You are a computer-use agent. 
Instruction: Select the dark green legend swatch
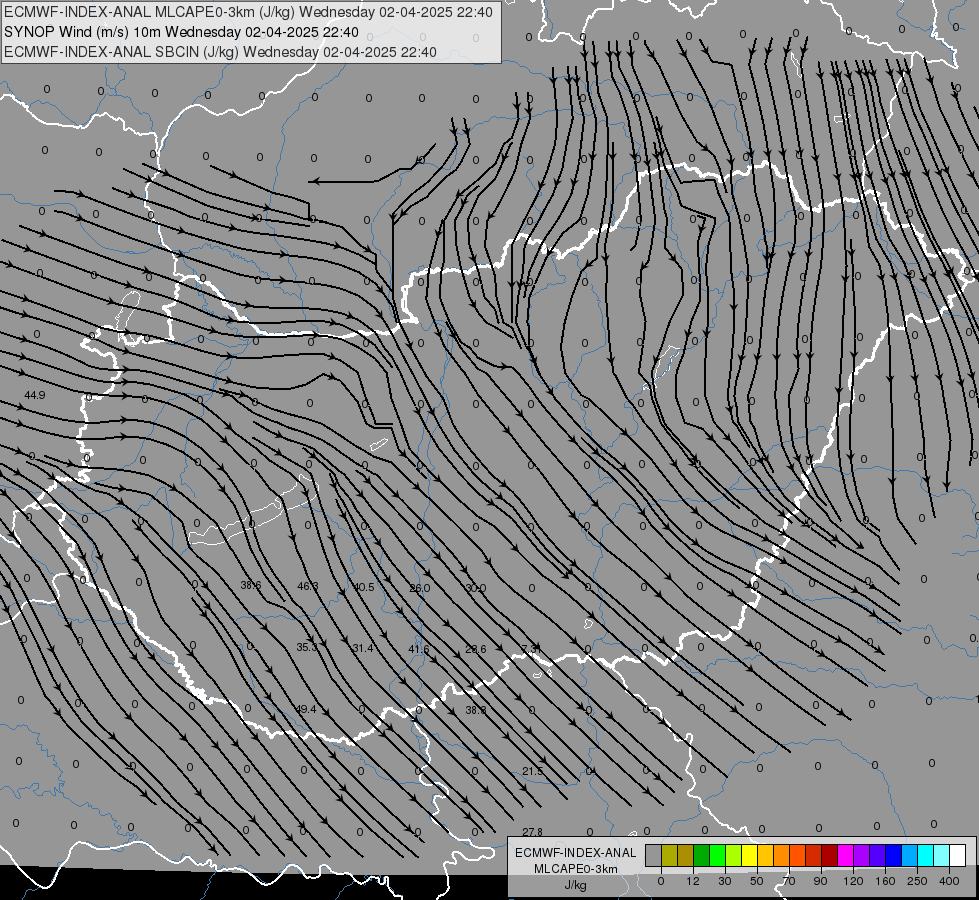coord(702,856)
